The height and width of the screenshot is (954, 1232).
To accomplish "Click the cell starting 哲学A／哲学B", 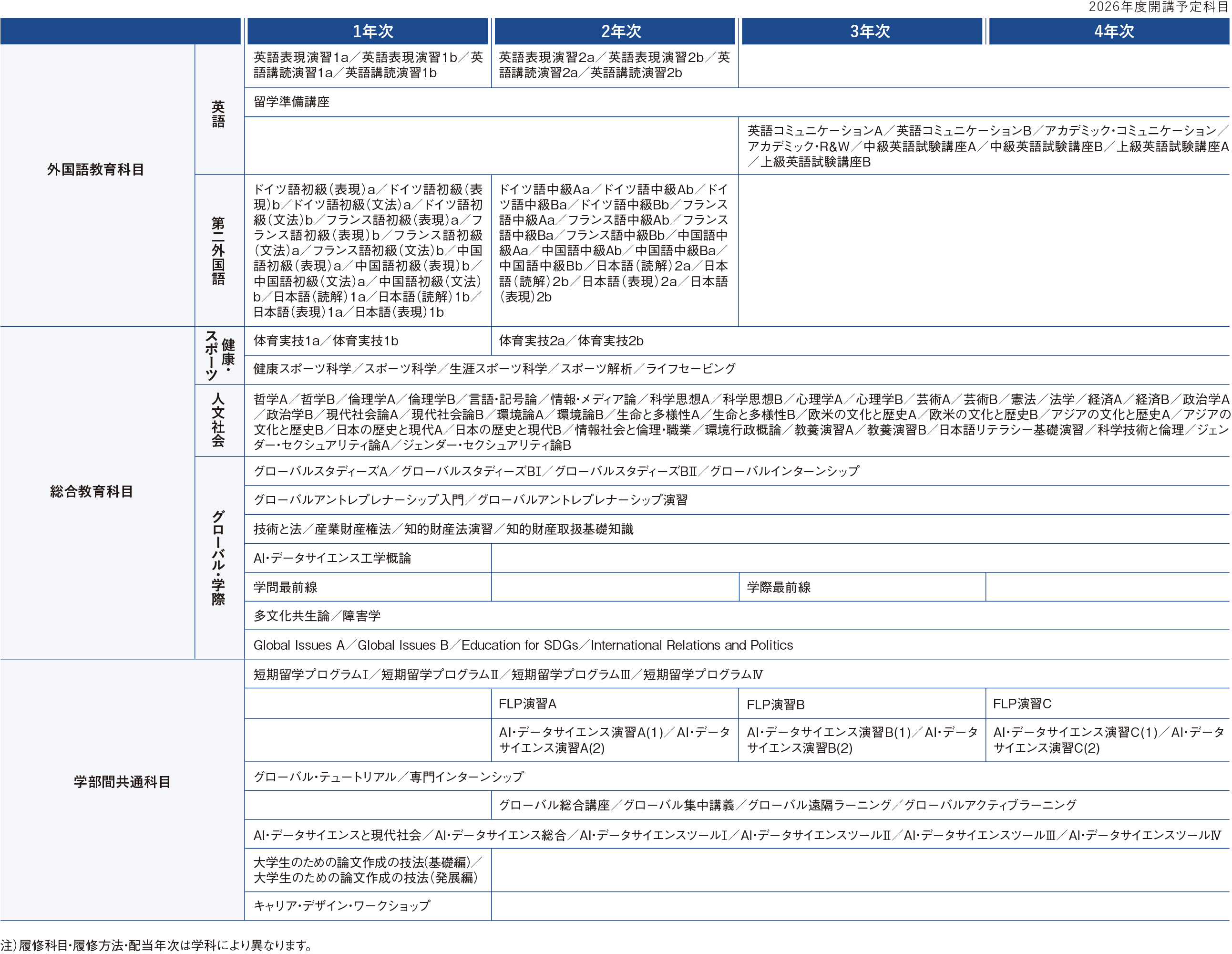I will [737, 422].
